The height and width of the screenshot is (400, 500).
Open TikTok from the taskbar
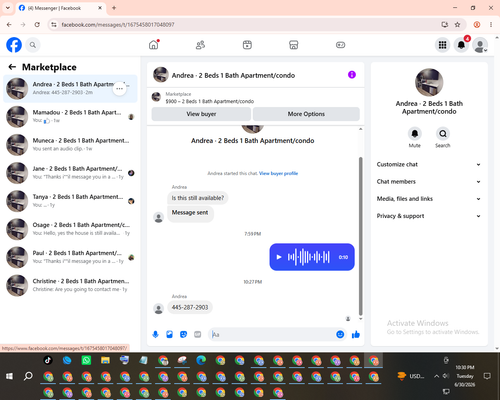tap(48, 360)
